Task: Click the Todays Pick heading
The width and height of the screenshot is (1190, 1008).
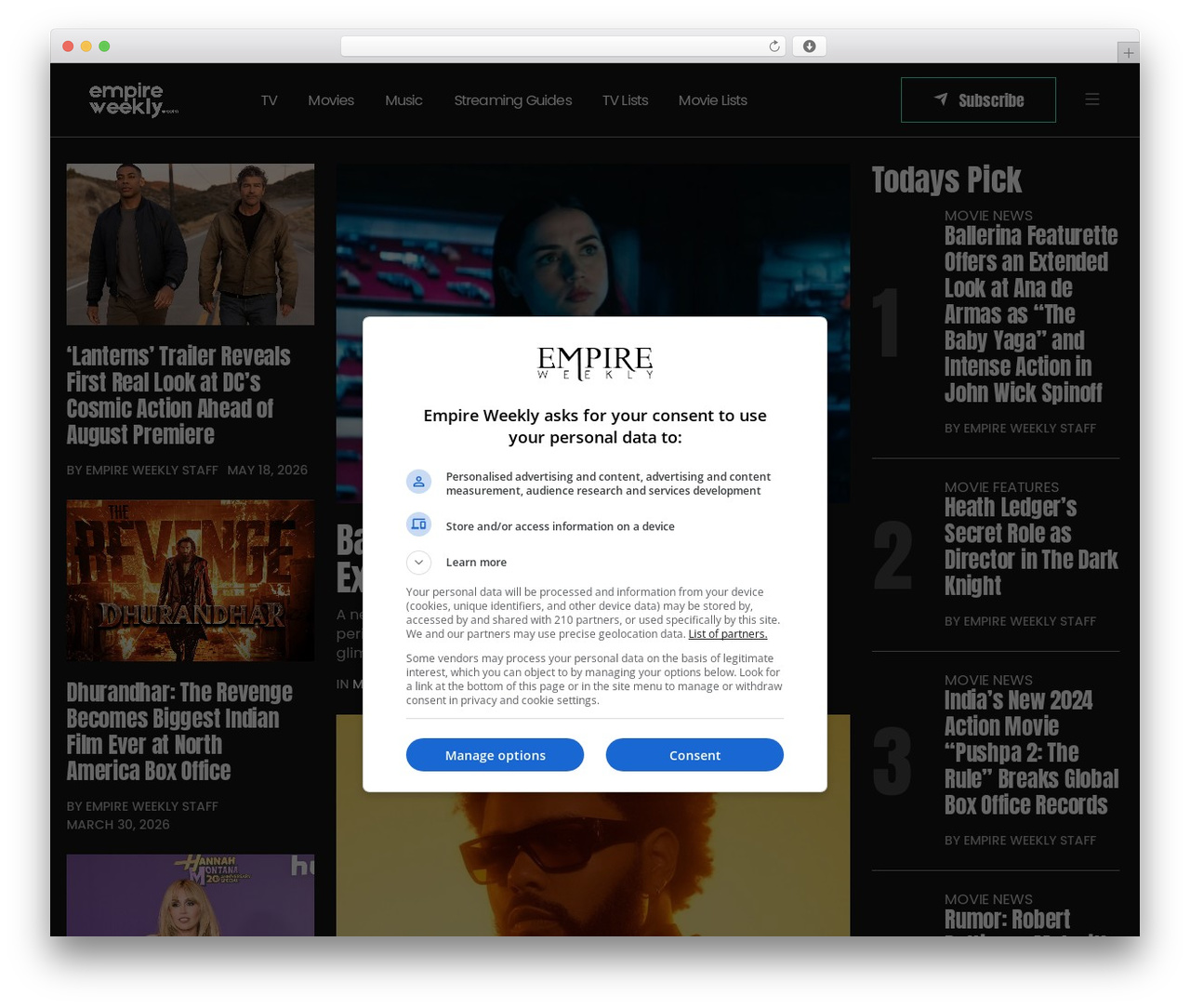Action: pos(946,179)
